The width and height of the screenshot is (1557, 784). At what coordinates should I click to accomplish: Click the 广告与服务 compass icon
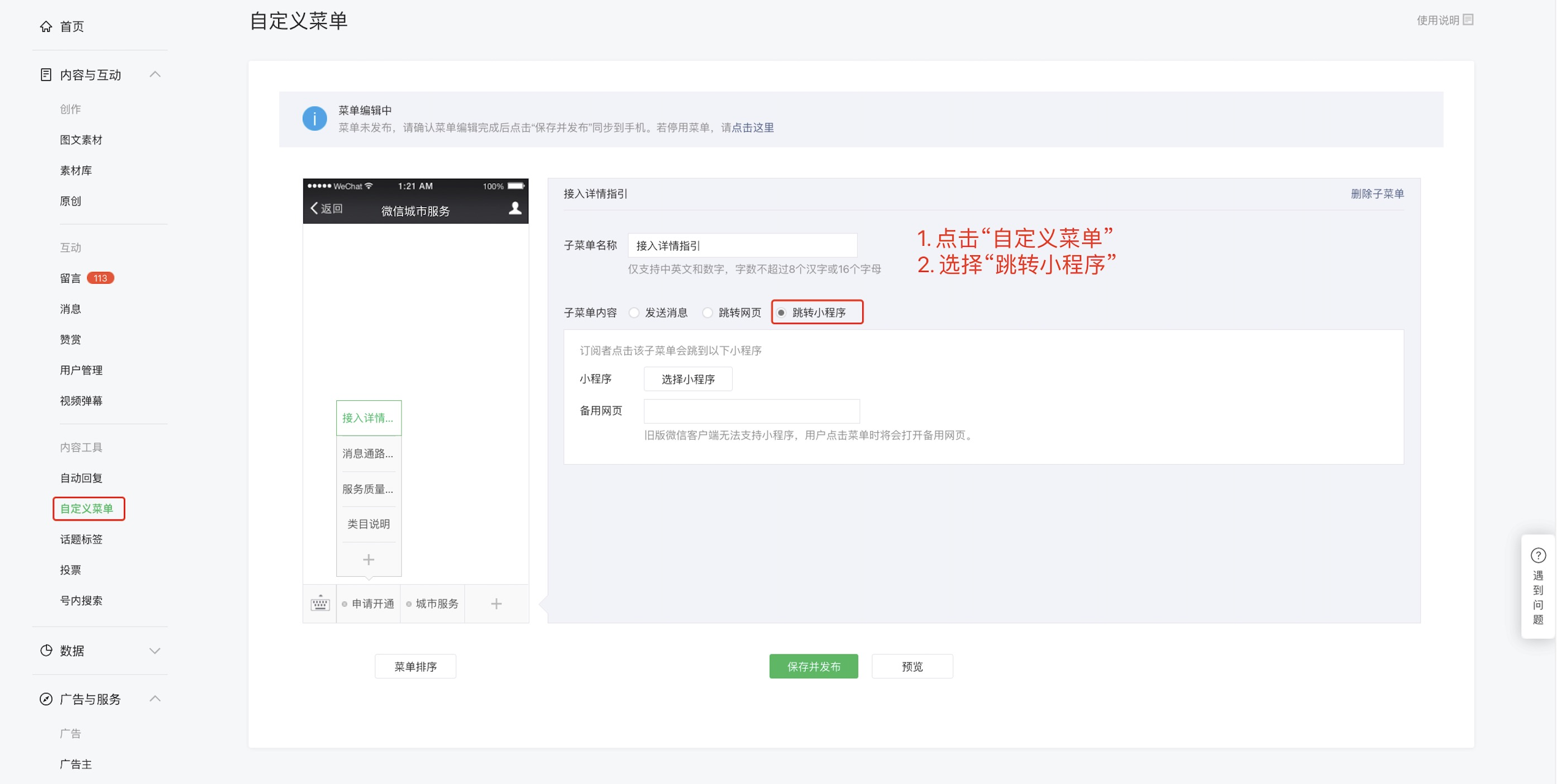46,699
